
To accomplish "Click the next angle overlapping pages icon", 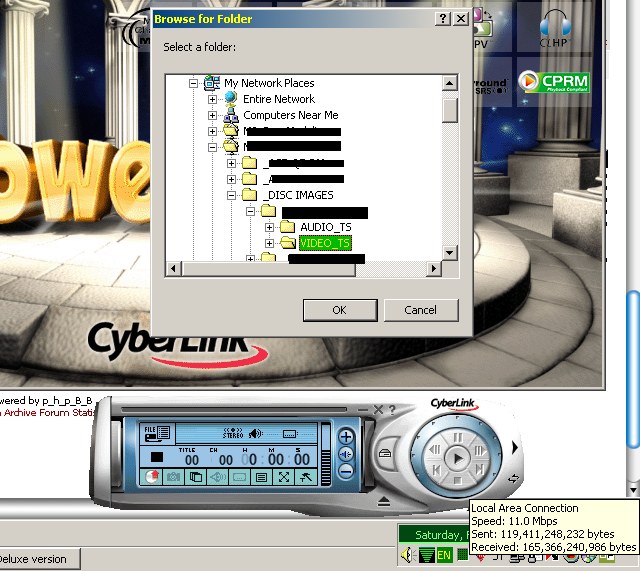I will (x=196, y=477).
